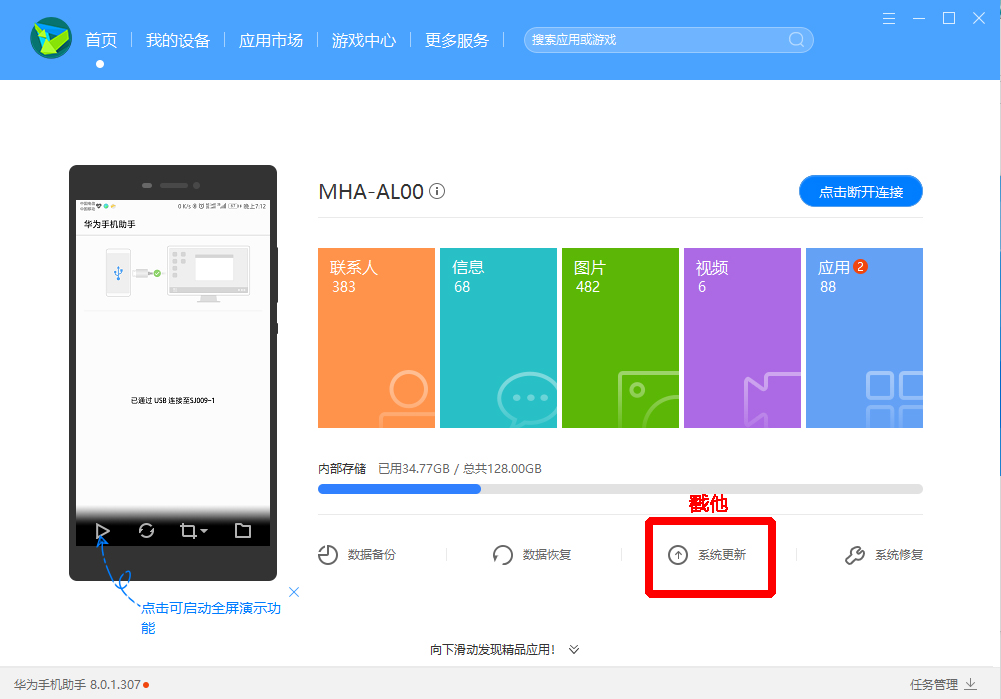Viewport: 1001px width, 699px height.
Task: Switch to 我的设备 tab
Action: click(177, 40)
